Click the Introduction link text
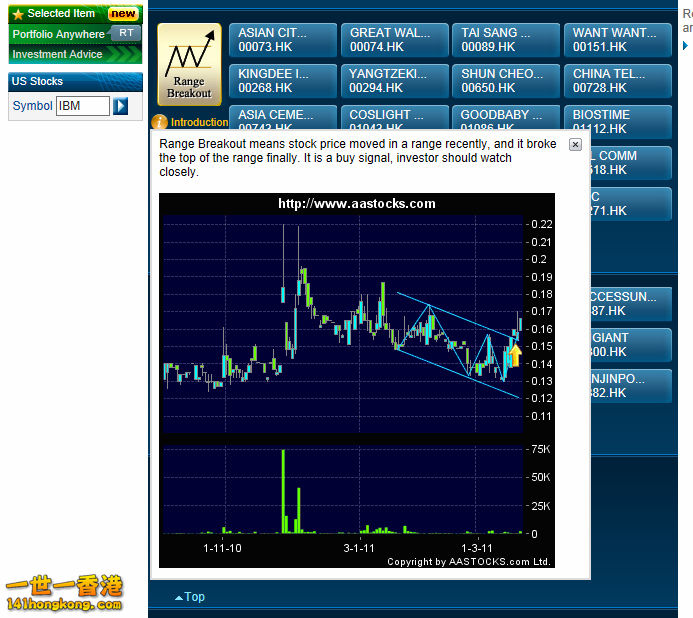693x618 pixels. click(x=199, y=122)
